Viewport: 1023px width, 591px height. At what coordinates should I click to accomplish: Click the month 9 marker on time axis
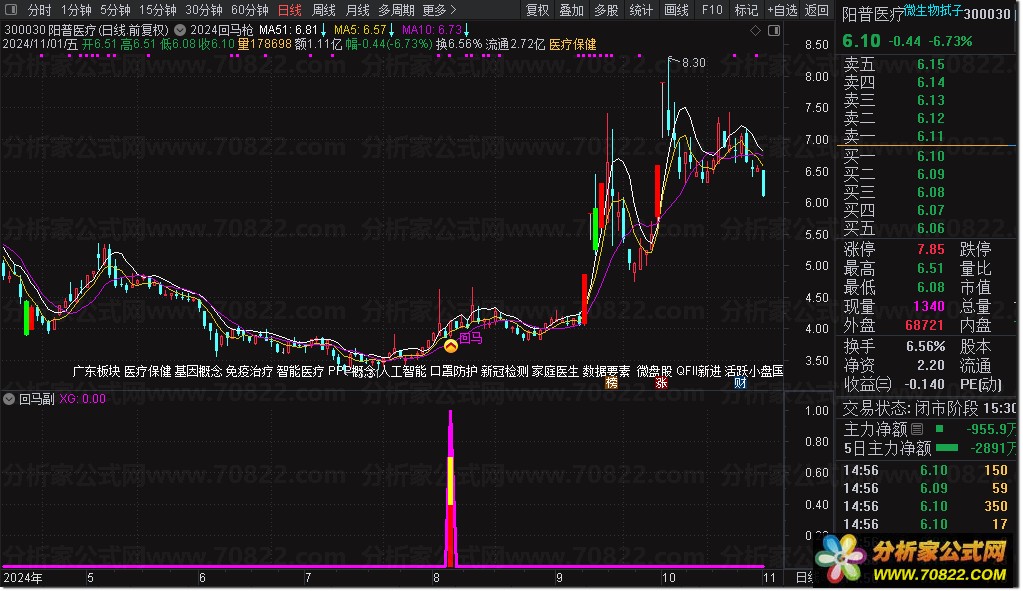559,577
